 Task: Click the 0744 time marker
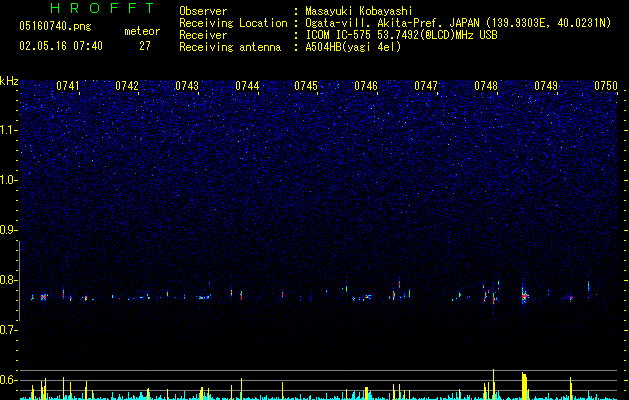click(247, 86)
